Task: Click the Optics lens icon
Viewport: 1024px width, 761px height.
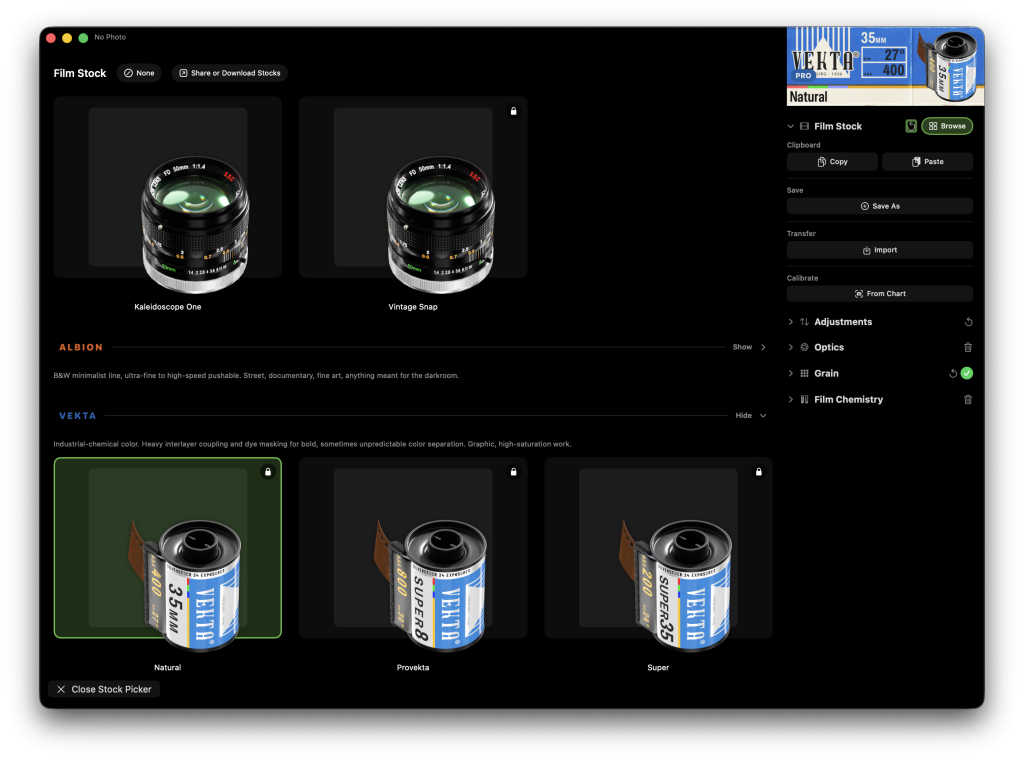Action: tap(805, 348)
